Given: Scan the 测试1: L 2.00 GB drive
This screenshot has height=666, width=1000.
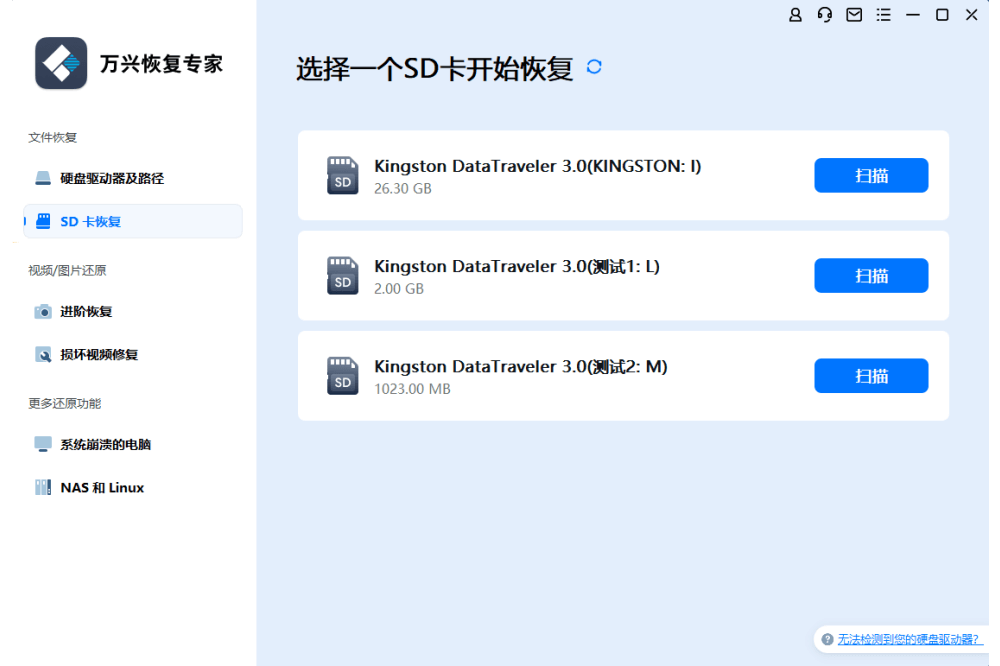Looking at the screenshot, I should point(871,276).
